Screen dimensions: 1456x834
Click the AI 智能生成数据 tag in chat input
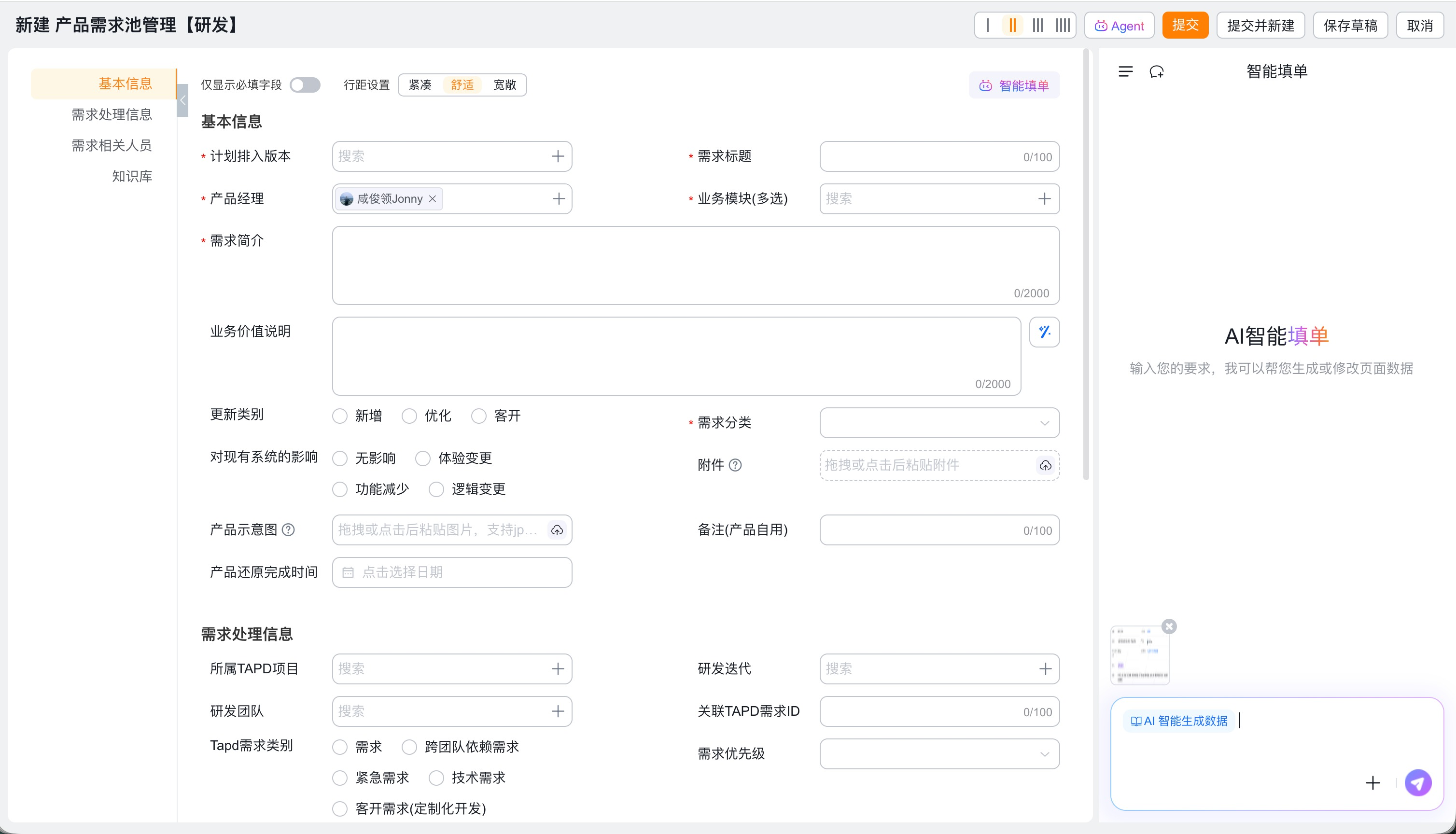1179,721
